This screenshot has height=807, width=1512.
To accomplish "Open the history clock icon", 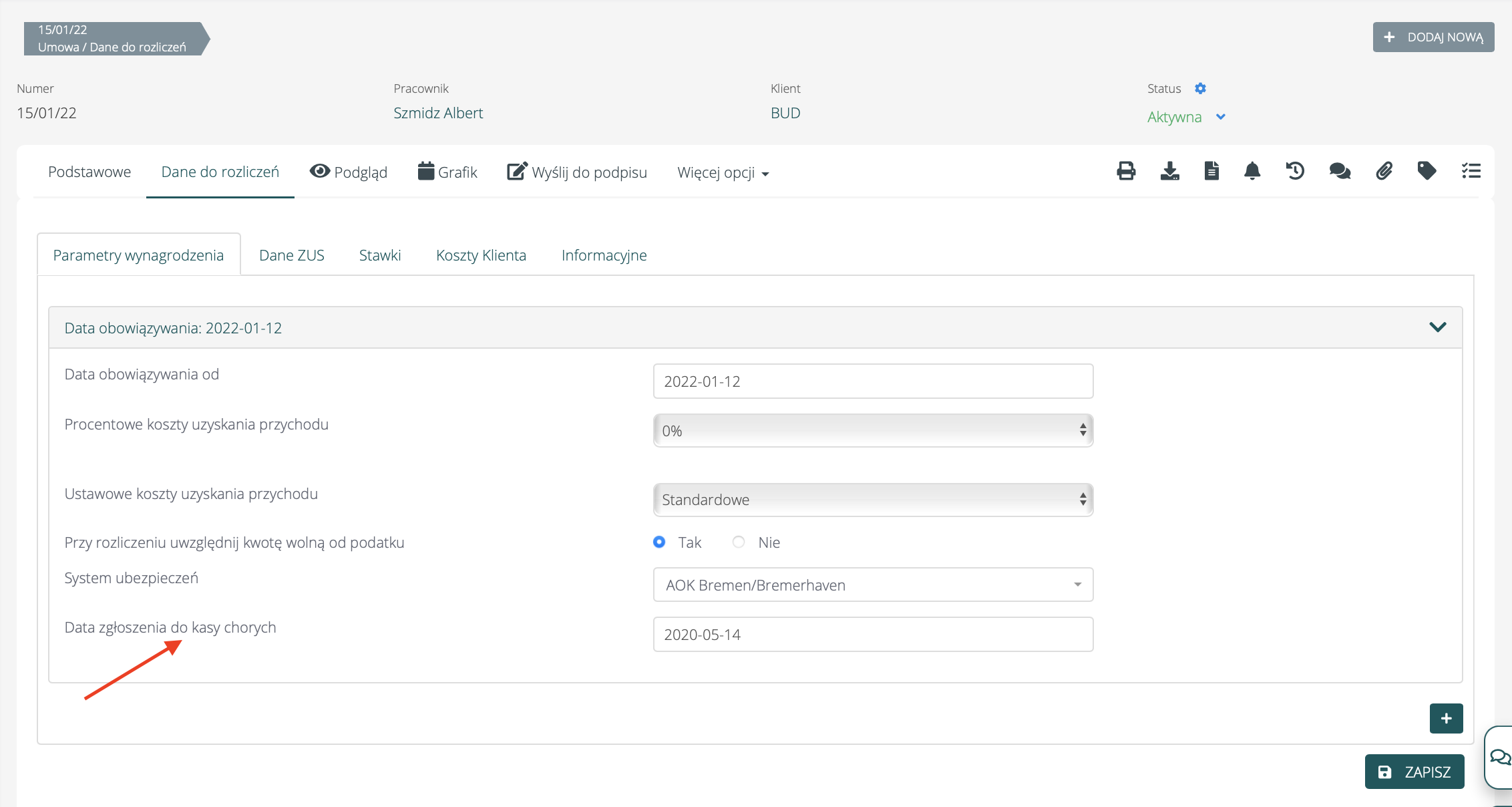I will click(x=1295, y=171).
